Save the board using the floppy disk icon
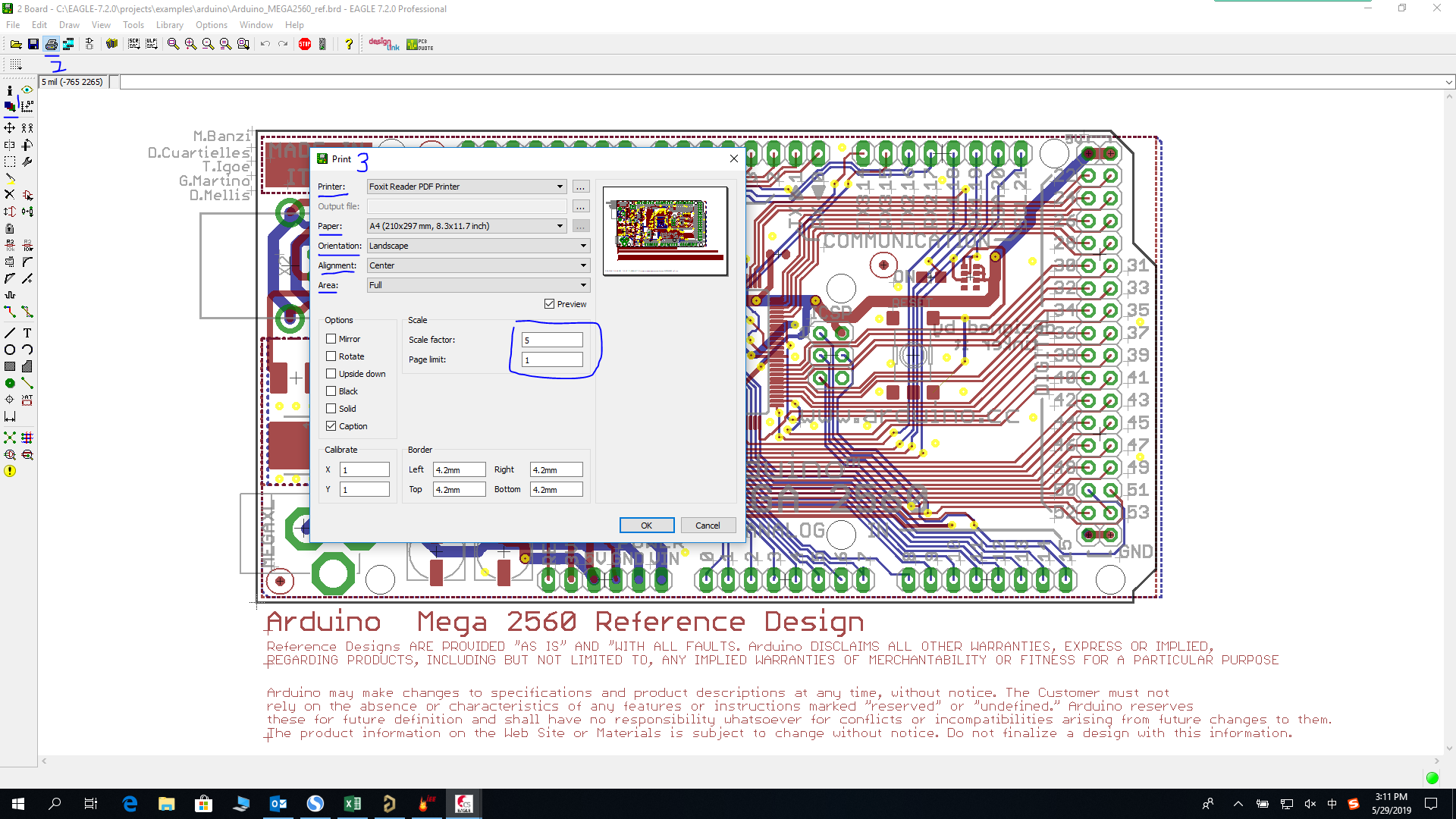 33,44
